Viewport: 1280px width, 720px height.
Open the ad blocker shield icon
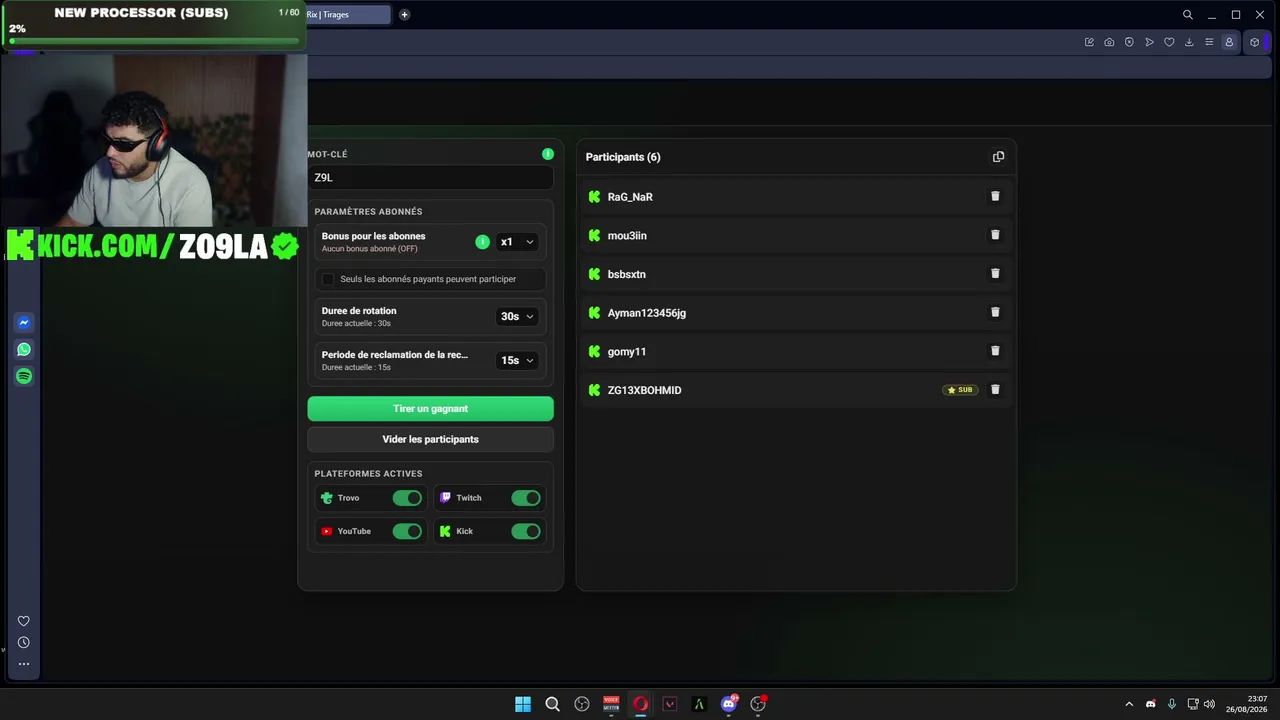(x=1129, y=42)
